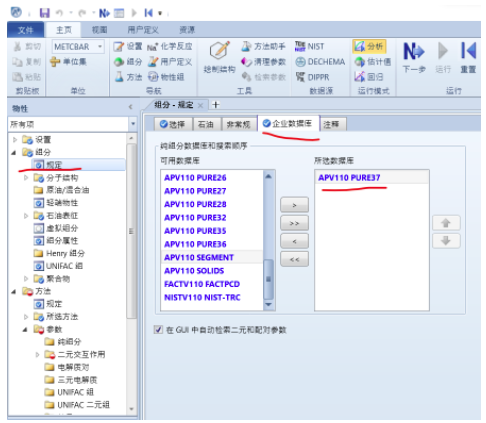The height and width of the screenshot is (423, 486).
Task: Click the Draw Structure (绘制结构) tool
Action: [x=219, y=57]
